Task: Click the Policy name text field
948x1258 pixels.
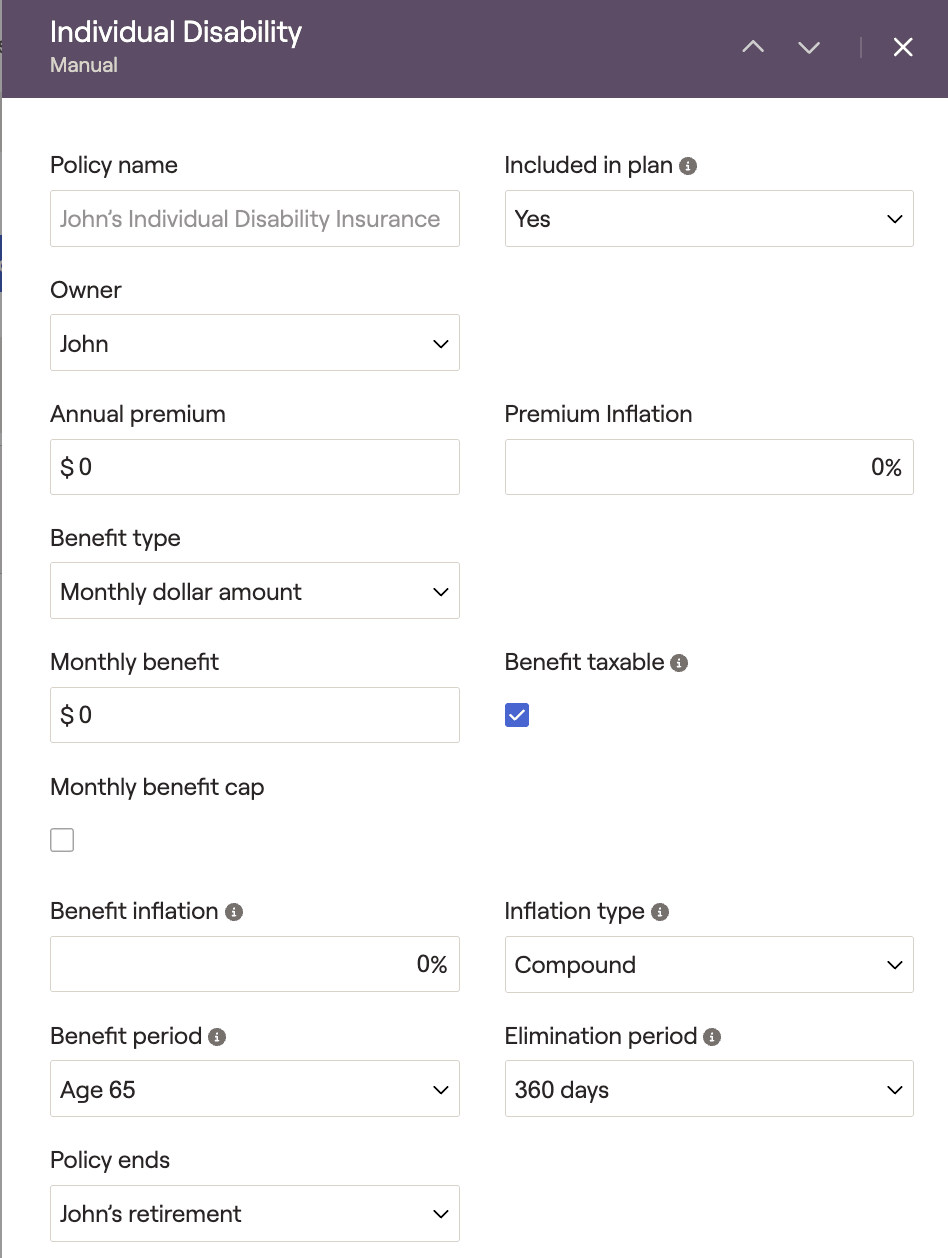Action: pos(254,219)
